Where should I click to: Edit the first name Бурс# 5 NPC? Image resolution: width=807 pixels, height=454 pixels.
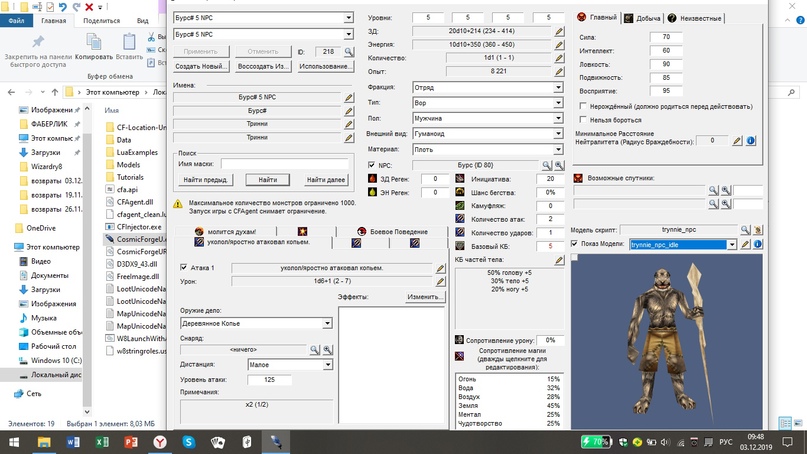coord(349,98)
